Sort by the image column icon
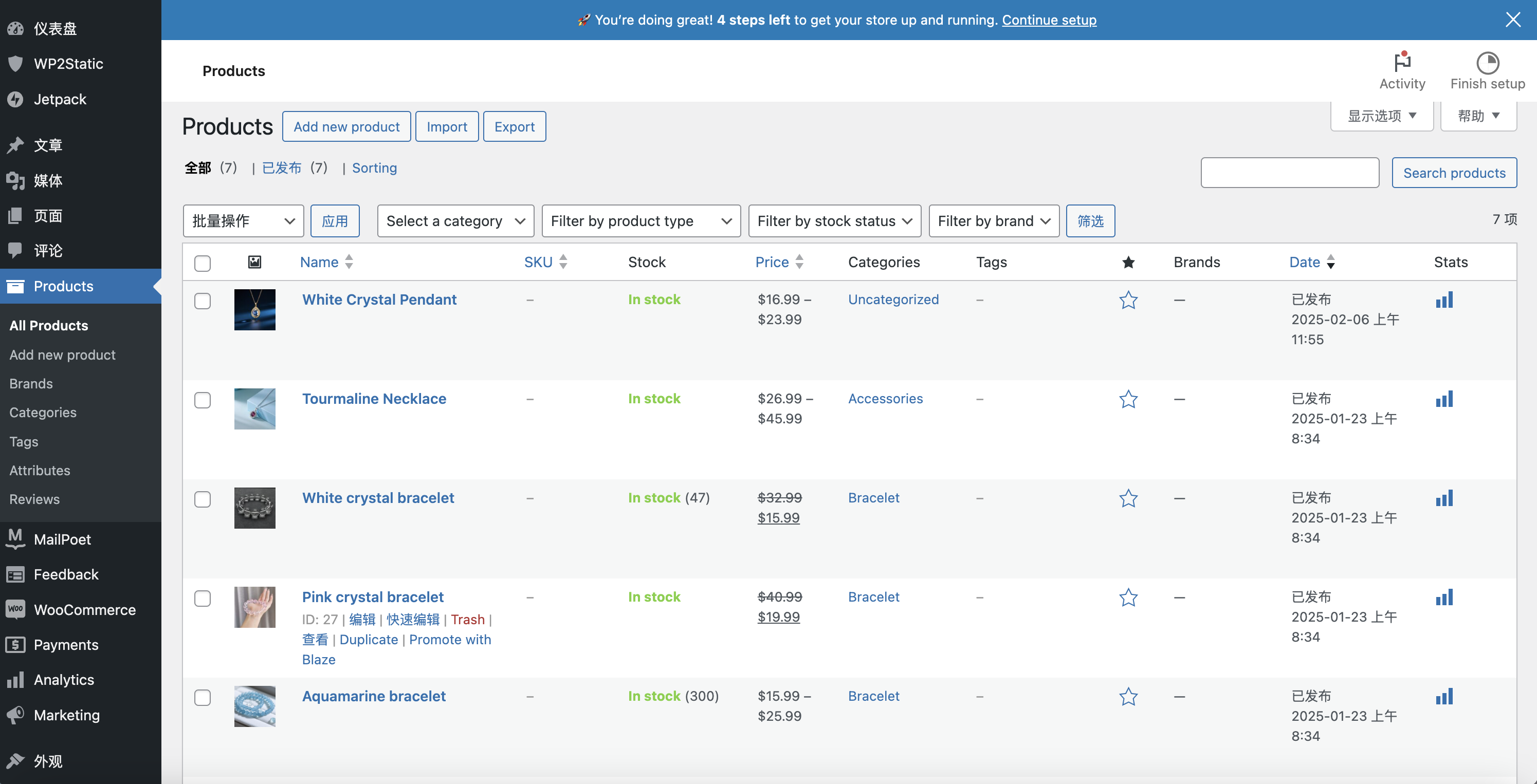The height and width of the screenshot is (784, 1537). pos(255,262)
